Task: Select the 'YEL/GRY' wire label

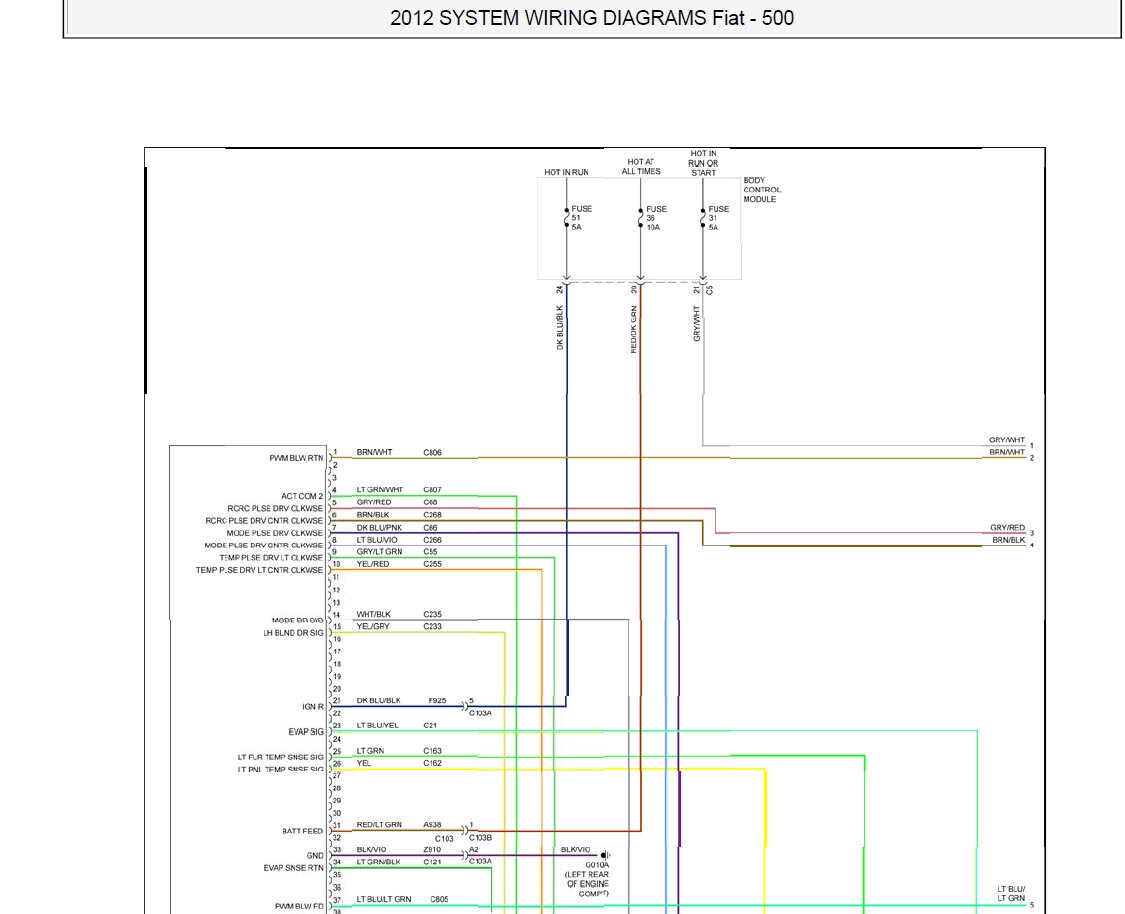Action: point(373,626)
